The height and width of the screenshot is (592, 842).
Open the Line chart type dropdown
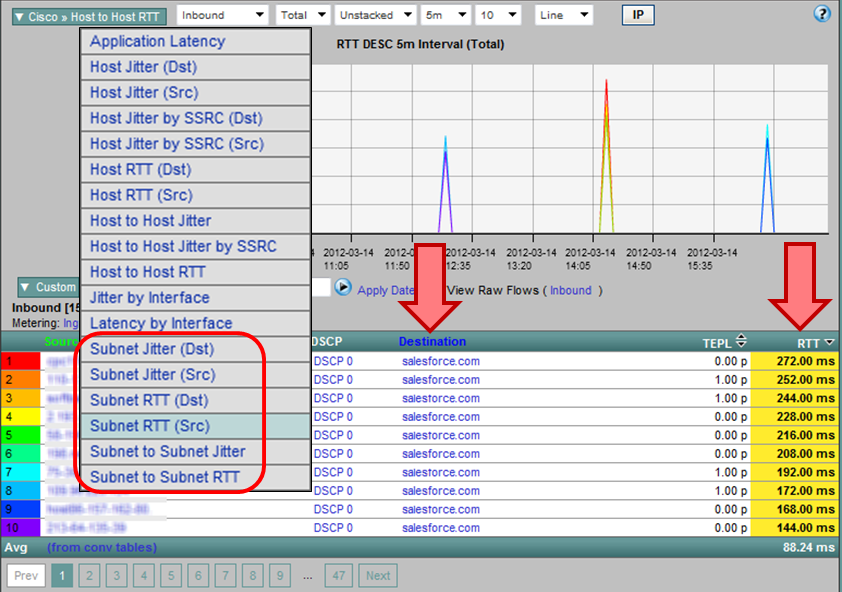coord(564,15)
